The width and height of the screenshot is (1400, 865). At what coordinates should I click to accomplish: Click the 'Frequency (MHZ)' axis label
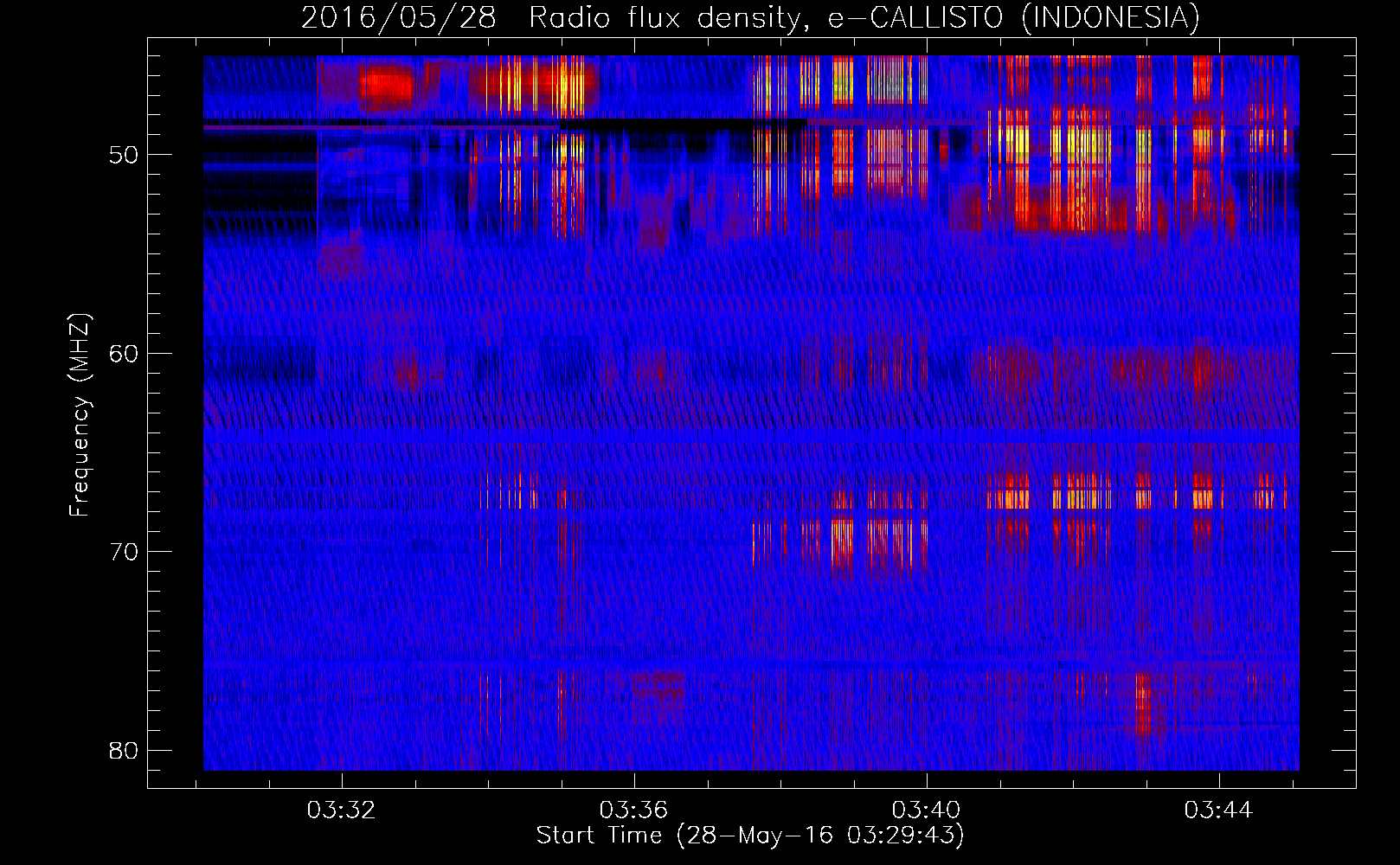[80, 414]
